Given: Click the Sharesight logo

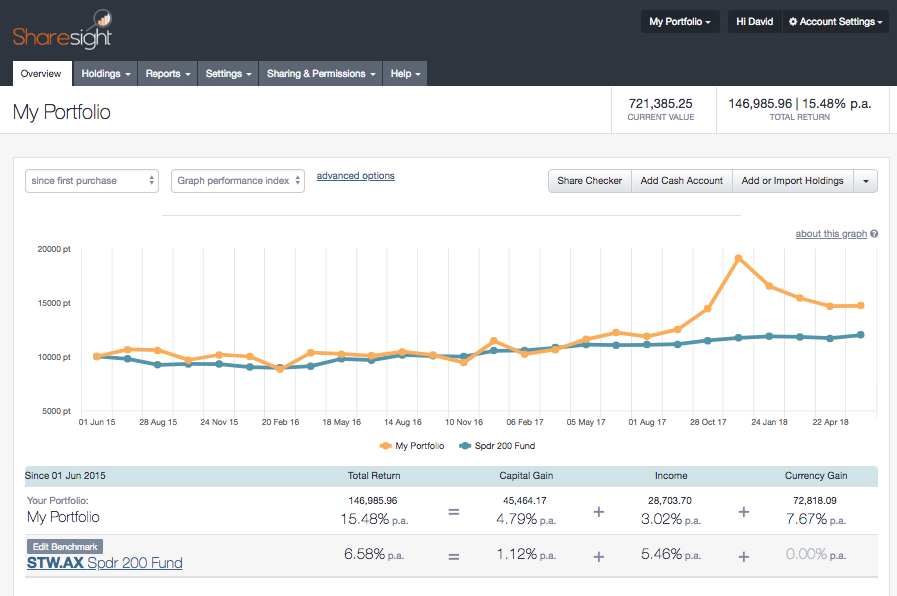Looking at the screenshot, I should pyautogui.click(x=62, y=30).
